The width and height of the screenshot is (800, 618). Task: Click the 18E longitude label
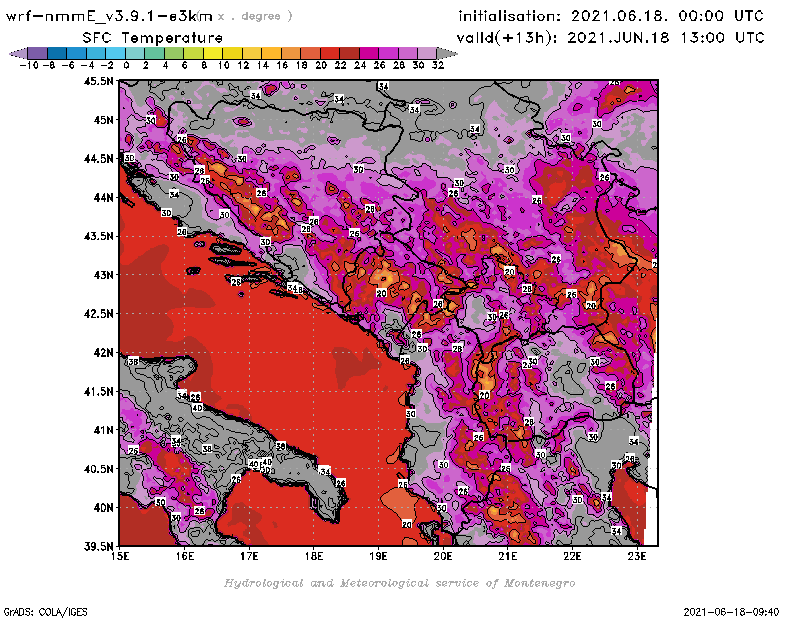(314, 556)
